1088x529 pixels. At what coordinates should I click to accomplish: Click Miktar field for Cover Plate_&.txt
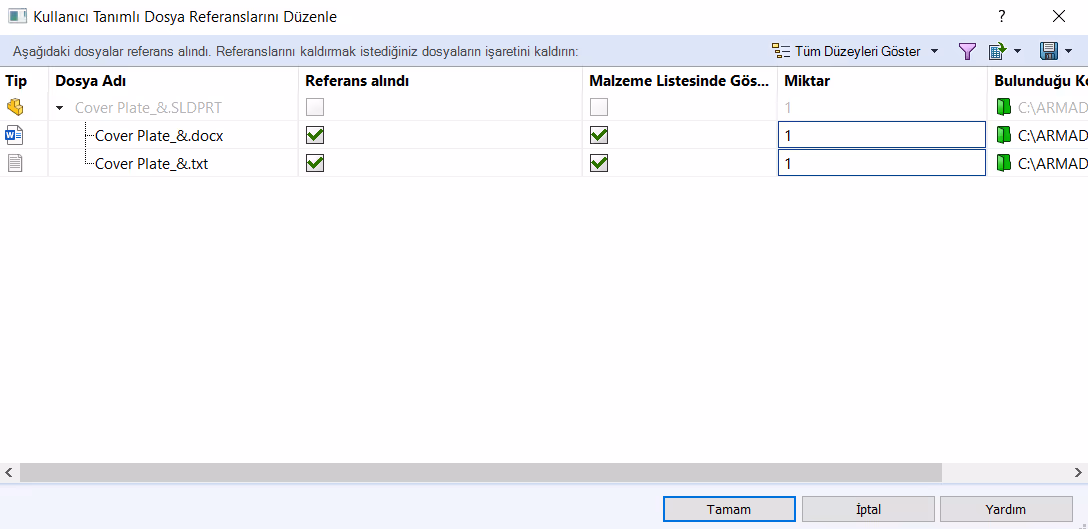tap(882, 162)
